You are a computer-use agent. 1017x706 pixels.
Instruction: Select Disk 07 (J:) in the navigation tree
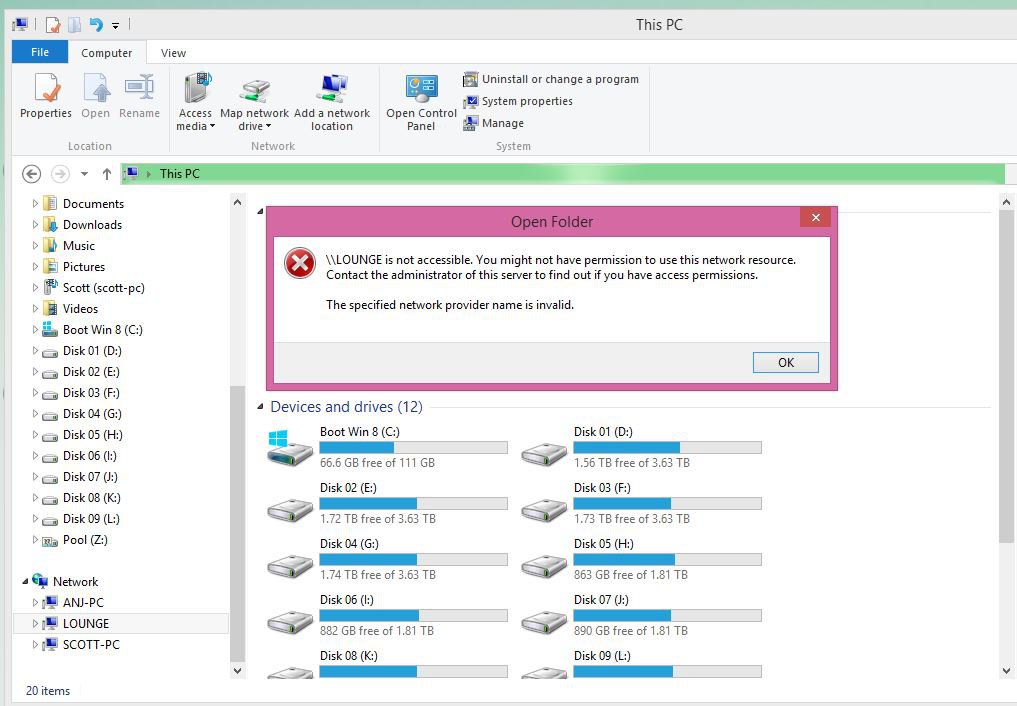(x=90, y=477)
